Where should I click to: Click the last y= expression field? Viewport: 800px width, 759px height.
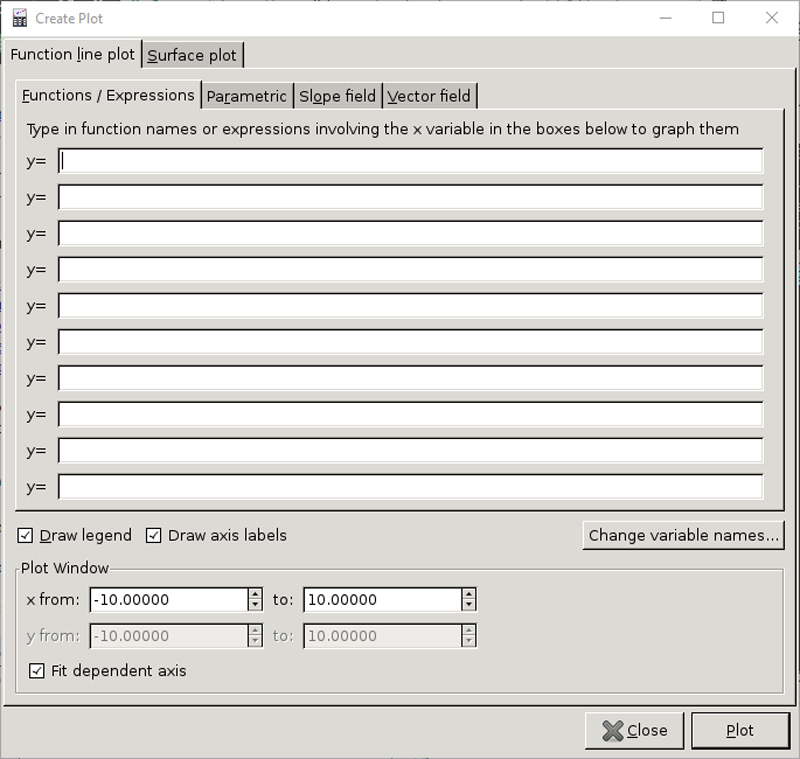pos(410,487)
